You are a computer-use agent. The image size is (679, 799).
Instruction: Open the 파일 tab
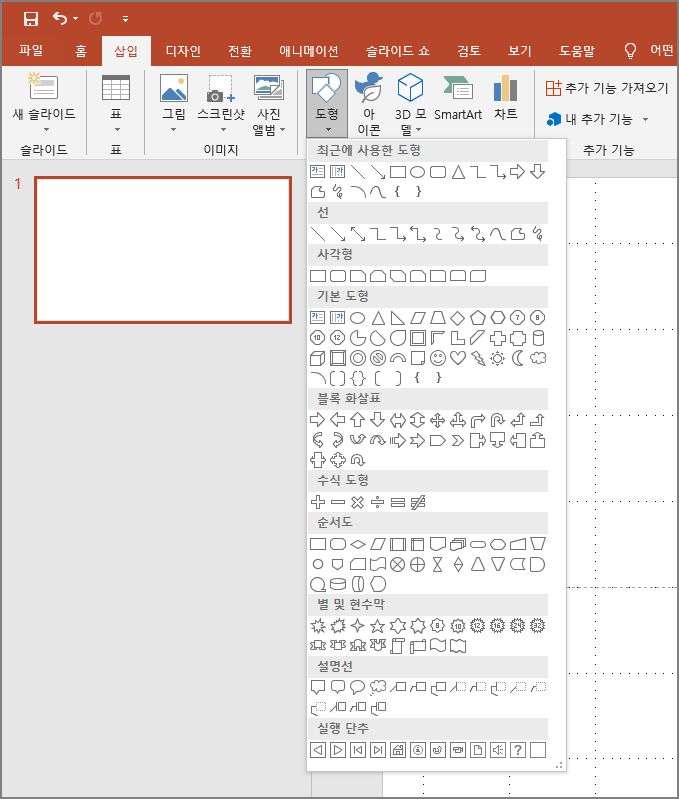(x=31, y=50)
